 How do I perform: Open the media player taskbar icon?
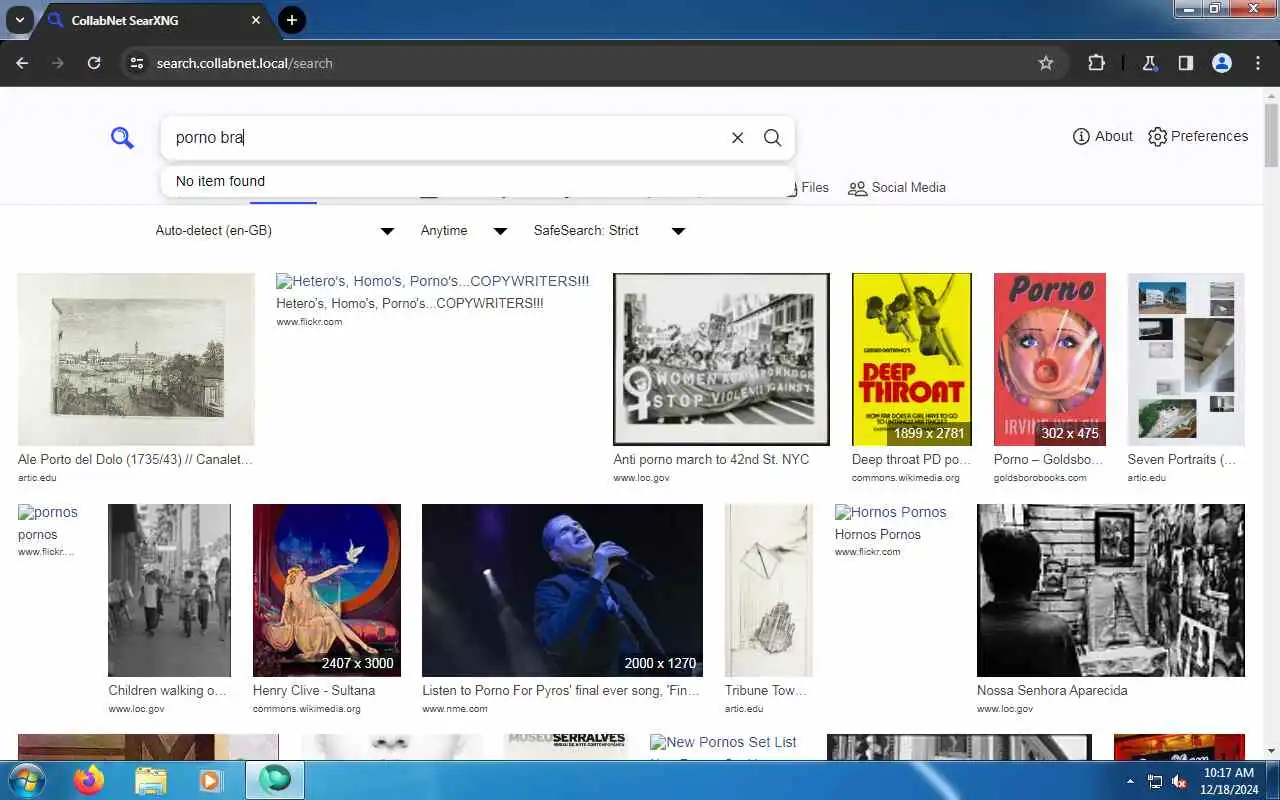[211, 780]
